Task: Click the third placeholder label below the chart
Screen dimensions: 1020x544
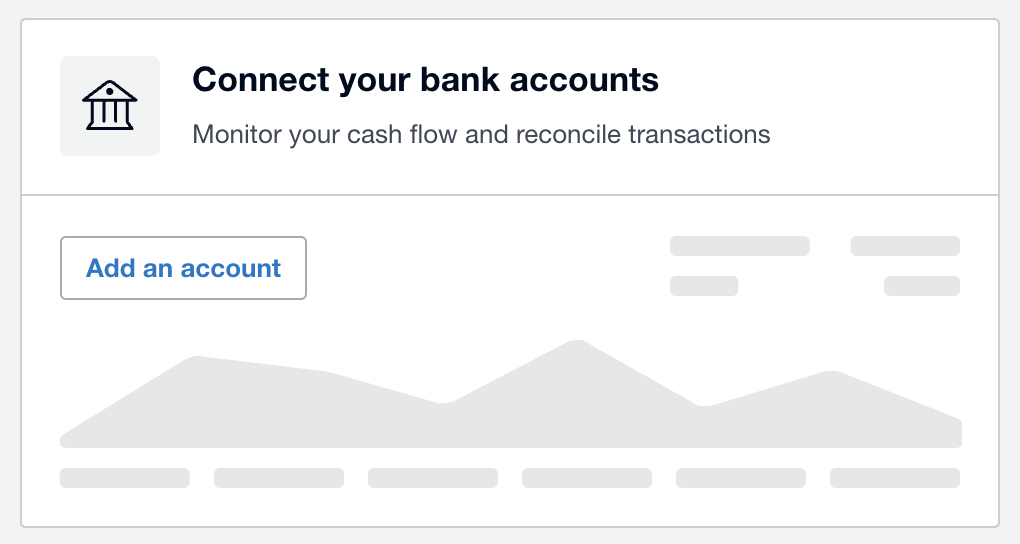Action: point(433,478)
